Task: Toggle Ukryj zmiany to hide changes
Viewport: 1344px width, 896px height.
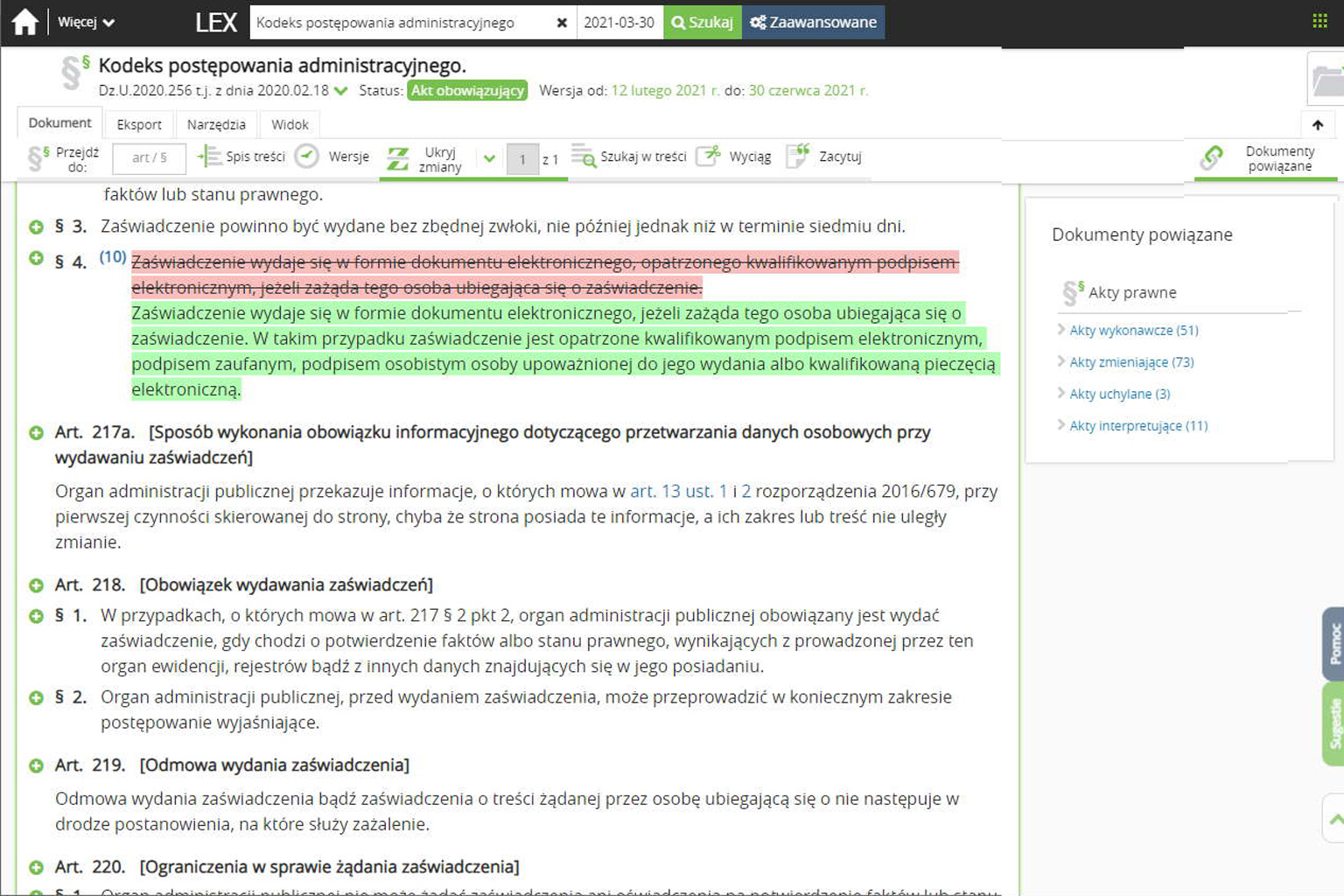Action: pyautogui.click(x=426, y=158)
